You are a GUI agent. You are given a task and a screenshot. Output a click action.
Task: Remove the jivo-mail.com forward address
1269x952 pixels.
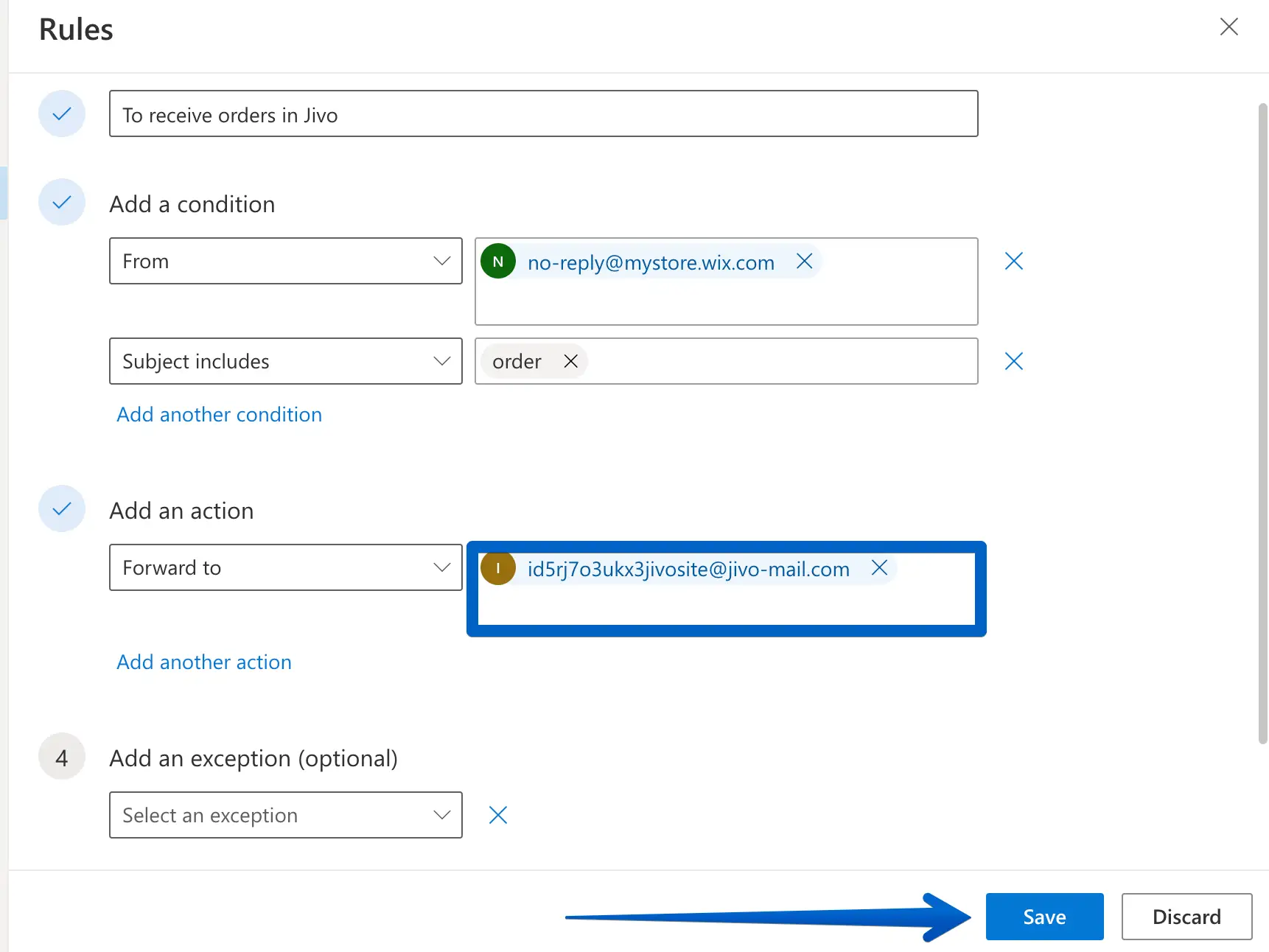click(x=879, y=568)
